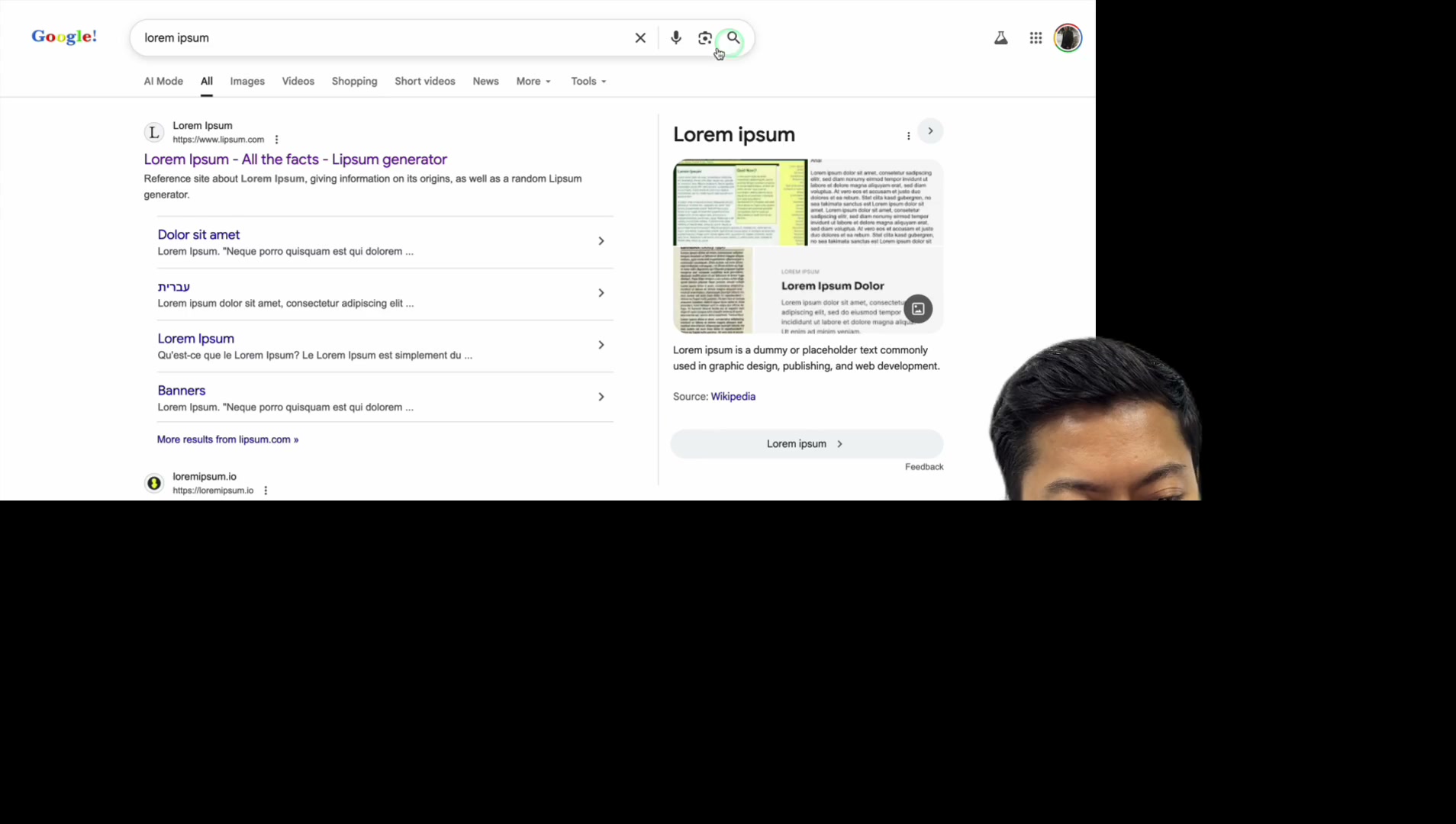Open the Google apps grid
The image size is (1456, 824).
click(x=1036, y=38)
